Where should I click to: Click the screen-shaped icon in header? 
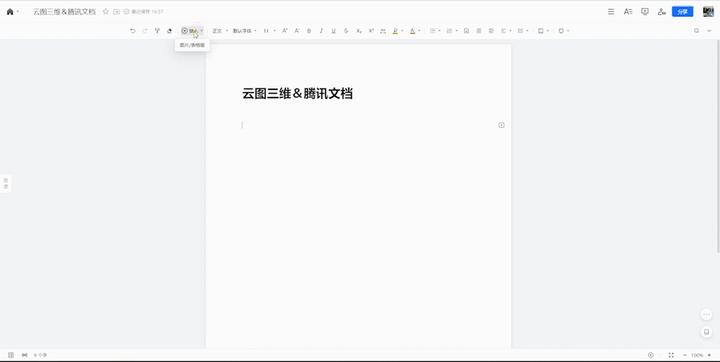[x=645, y=12]
